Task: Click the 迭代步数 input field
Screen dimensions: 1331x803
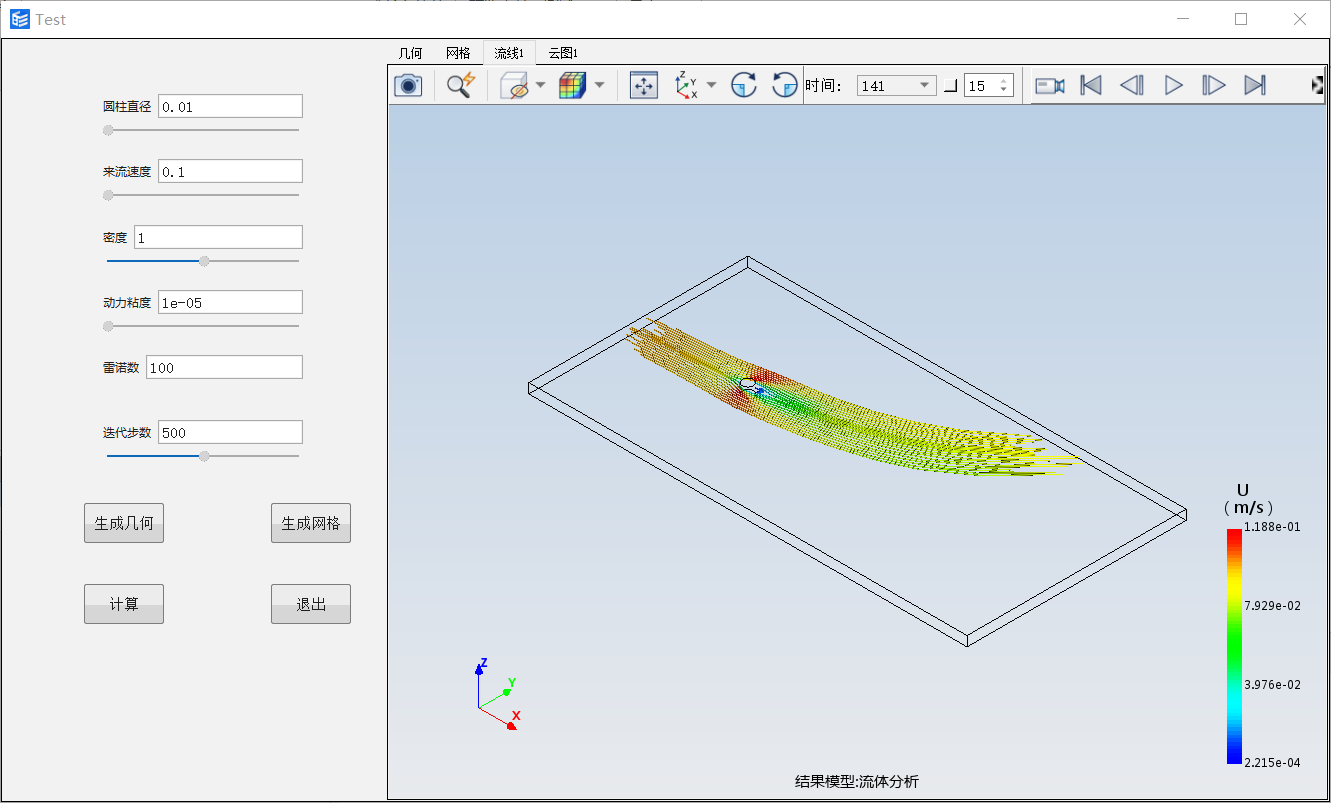Action: pos(230,432)
